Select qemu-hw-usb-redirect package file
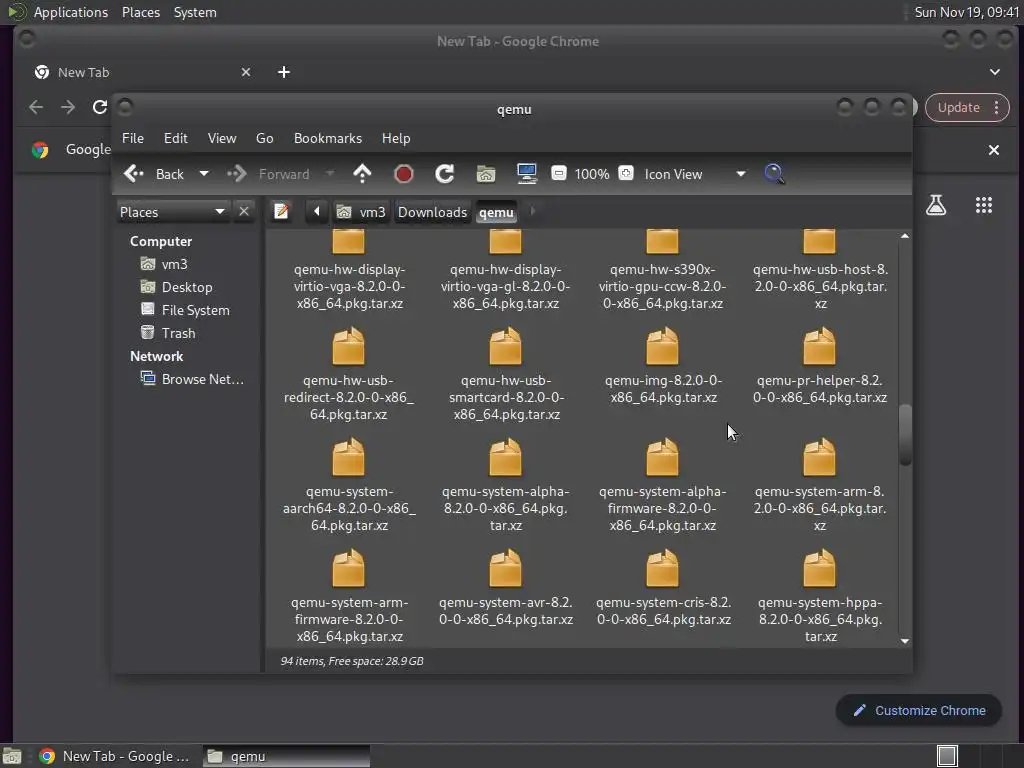 [349, 375]
